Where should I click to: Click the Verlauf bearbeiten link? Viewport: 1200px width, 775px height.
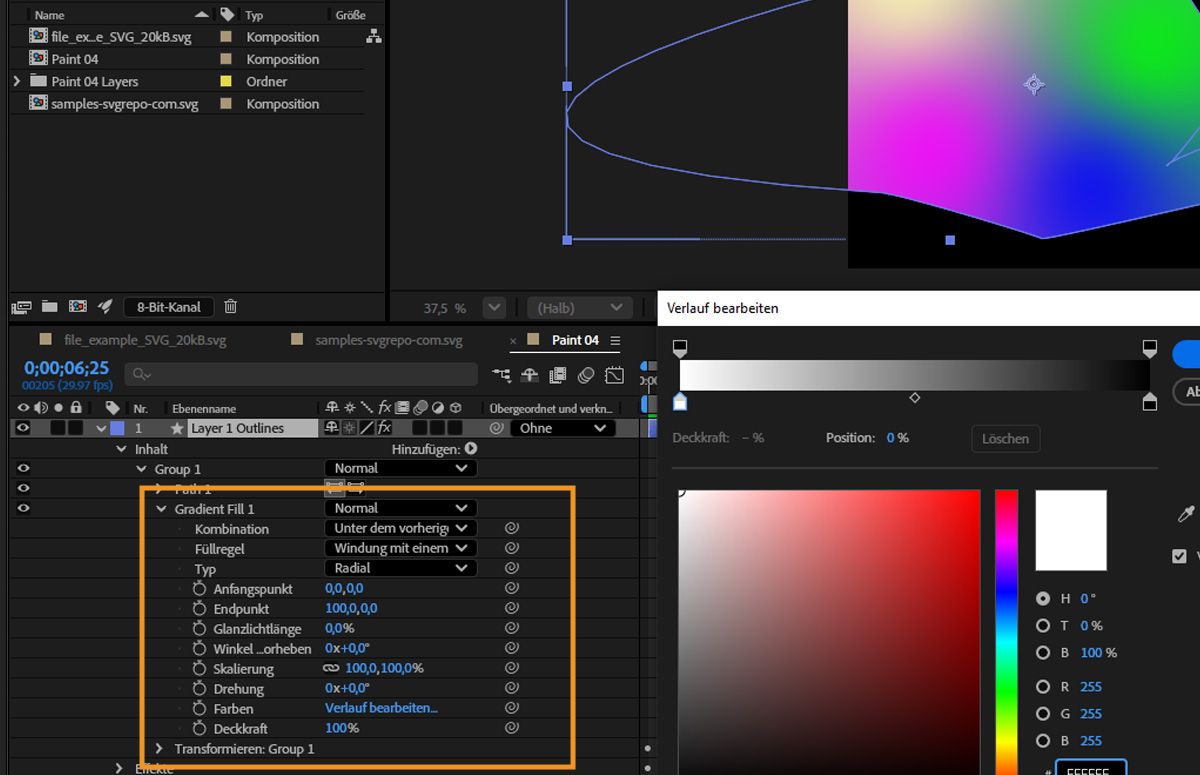coord(381,708)
